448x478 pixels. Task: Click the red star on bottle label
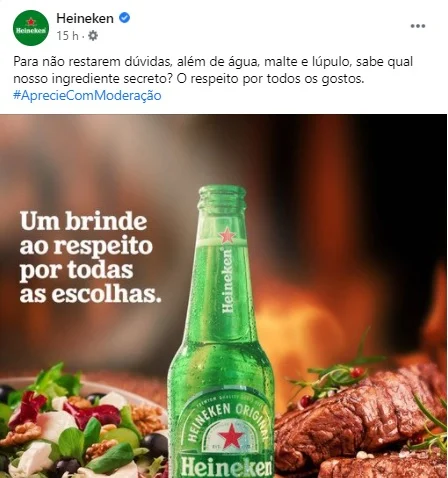pyautogui.click(x=230, y=436)
